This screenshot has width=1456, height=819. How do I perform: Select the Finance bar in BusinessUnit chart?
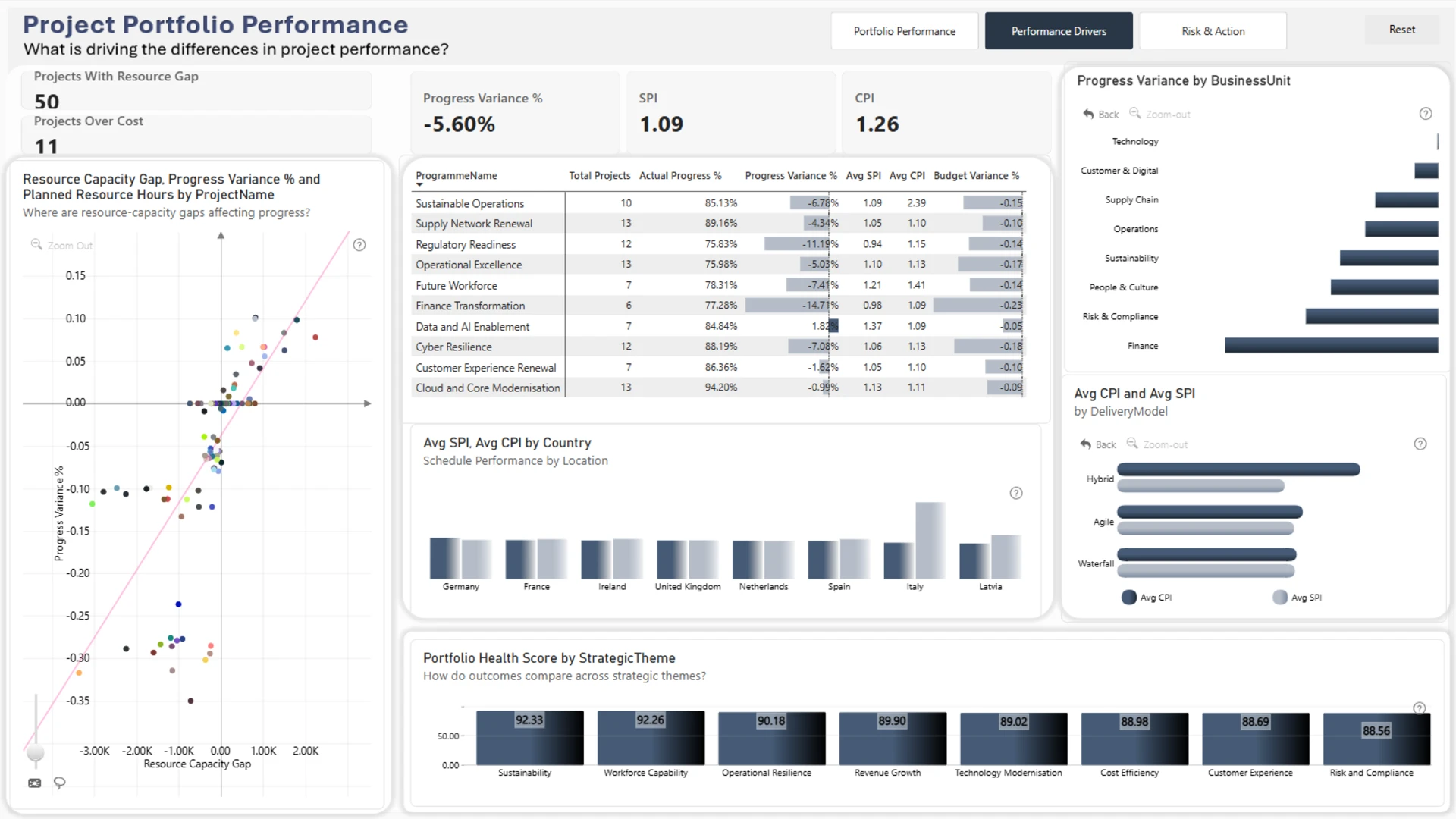click(1332, 346)
